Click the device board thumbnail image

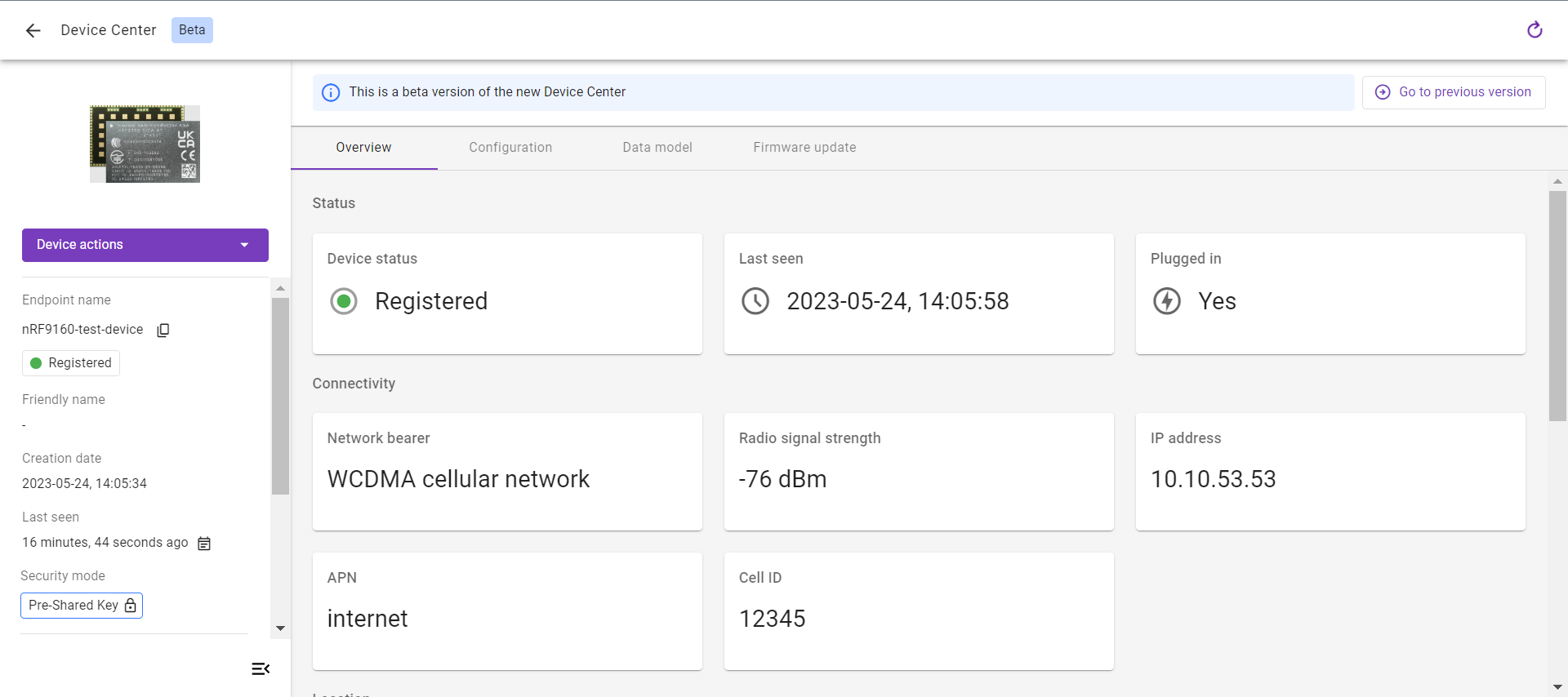point(145,144)
